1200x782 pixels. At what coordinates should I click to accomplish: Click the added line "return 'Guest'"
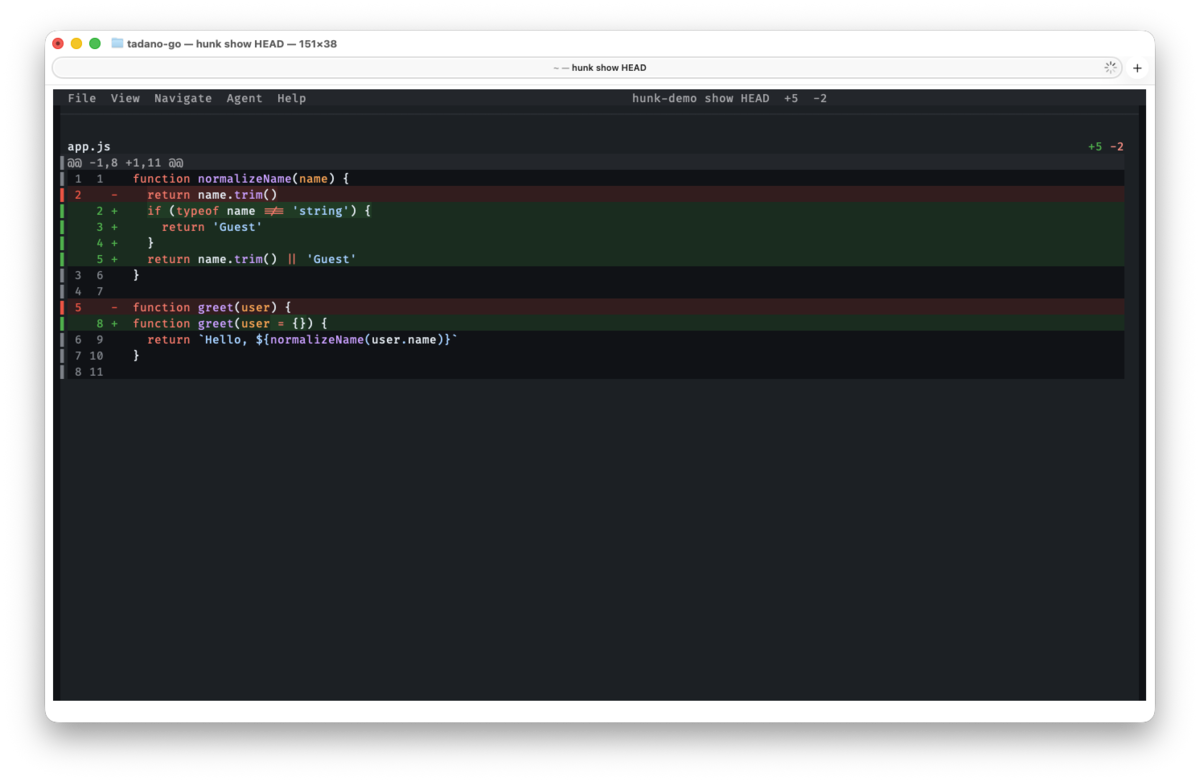point(592,227)
